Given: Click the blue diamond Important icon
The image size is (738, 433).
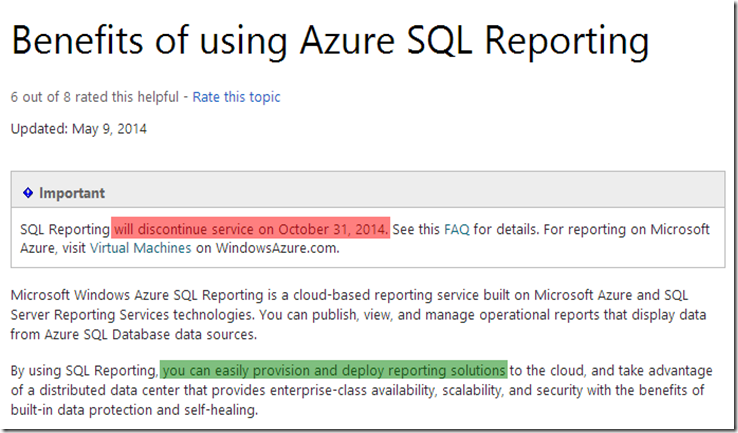Looking at the screenshot, I should point(28,192).
